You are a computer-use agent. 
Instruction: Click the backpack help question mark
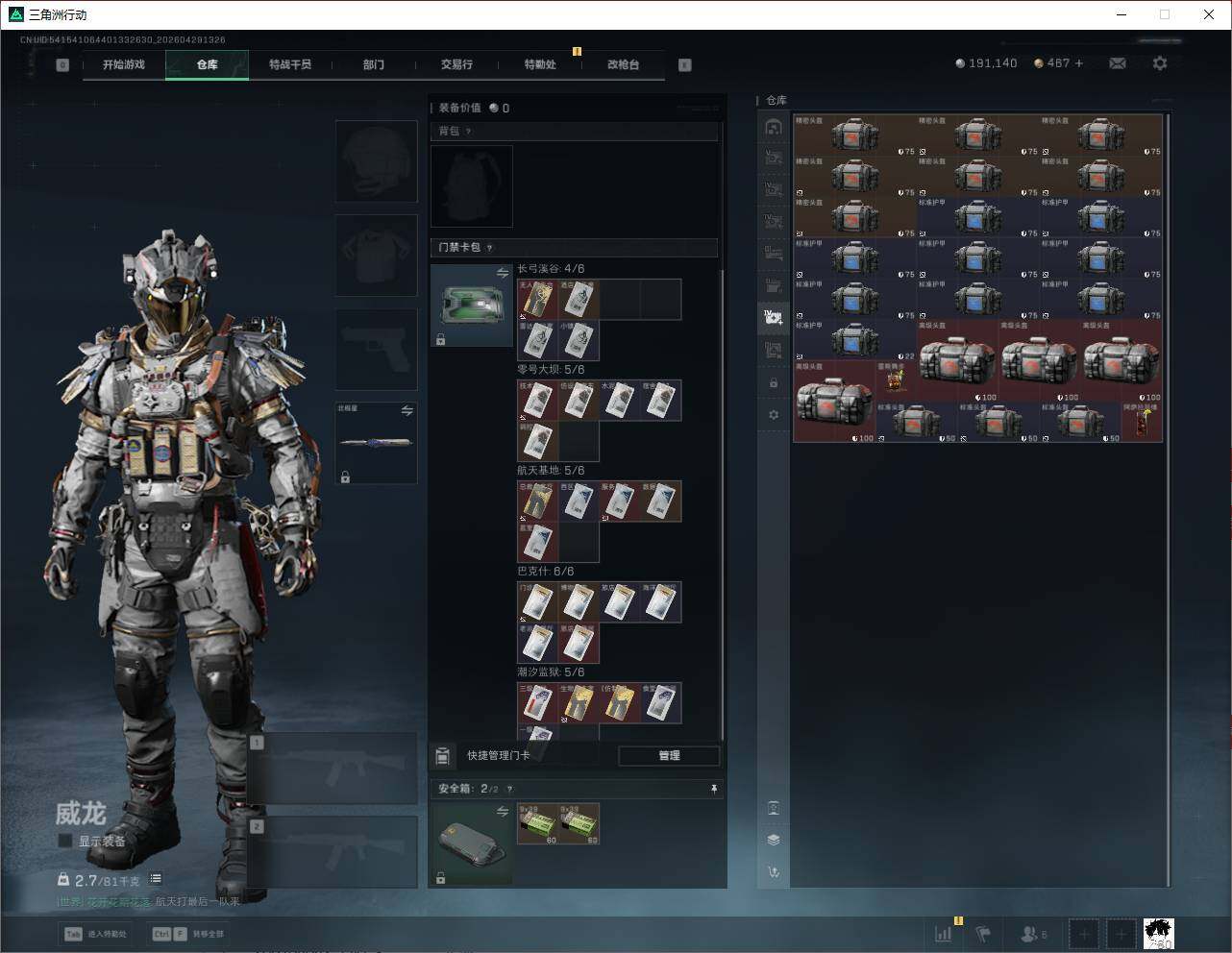pyautogui.click(x=468, y=132)
